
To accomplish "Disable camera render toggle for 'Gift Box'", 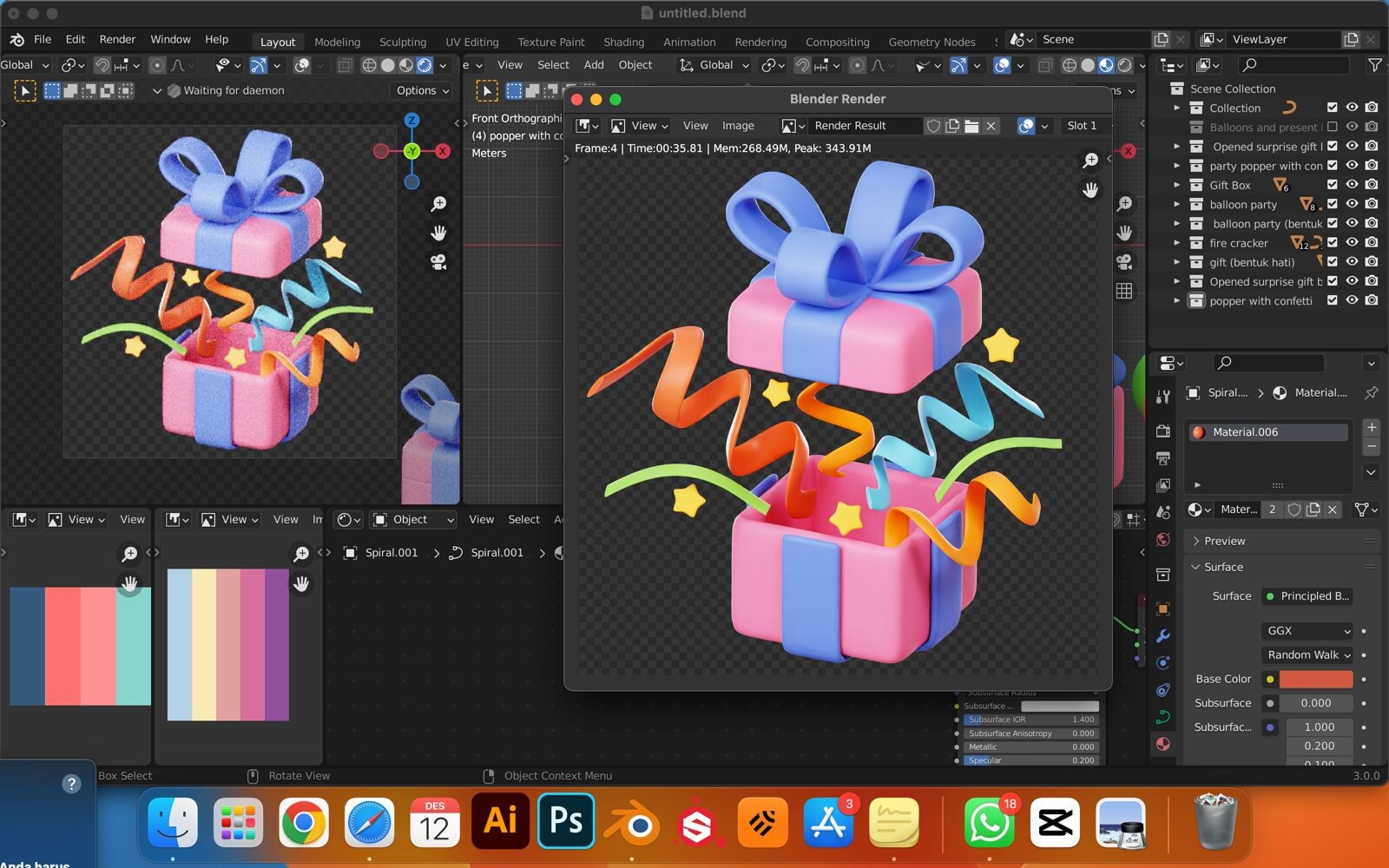I will pyautogui.click(x=1372, y=185).
